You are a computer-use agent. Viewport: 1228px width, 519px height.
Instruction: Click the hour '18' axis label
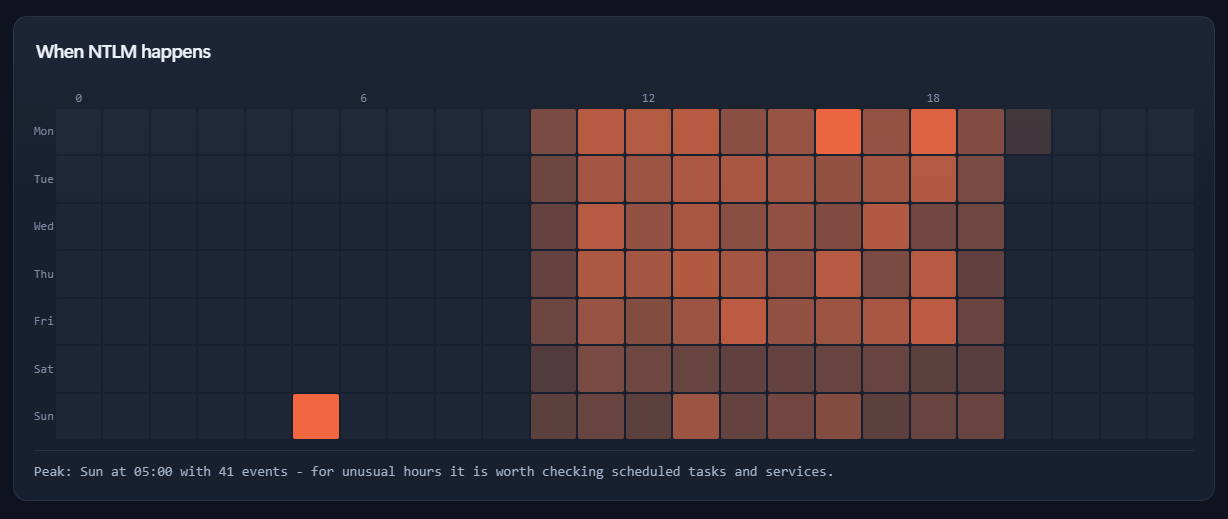(x=934, y=98)
